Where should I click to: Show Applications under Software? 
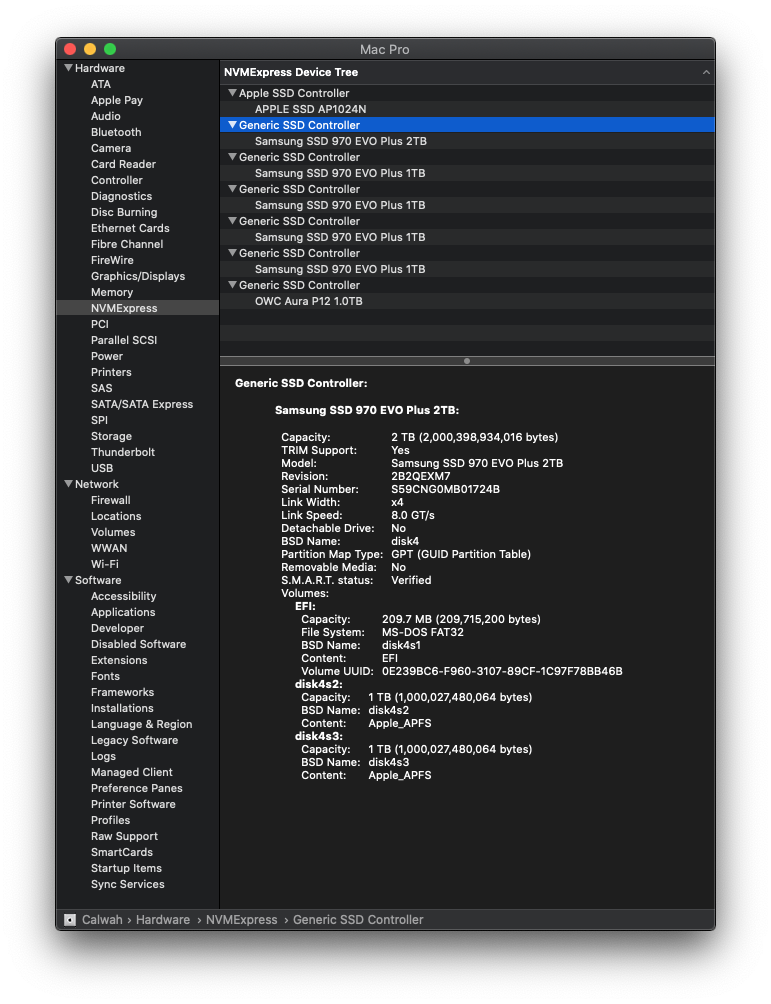(x=123, y=612)
